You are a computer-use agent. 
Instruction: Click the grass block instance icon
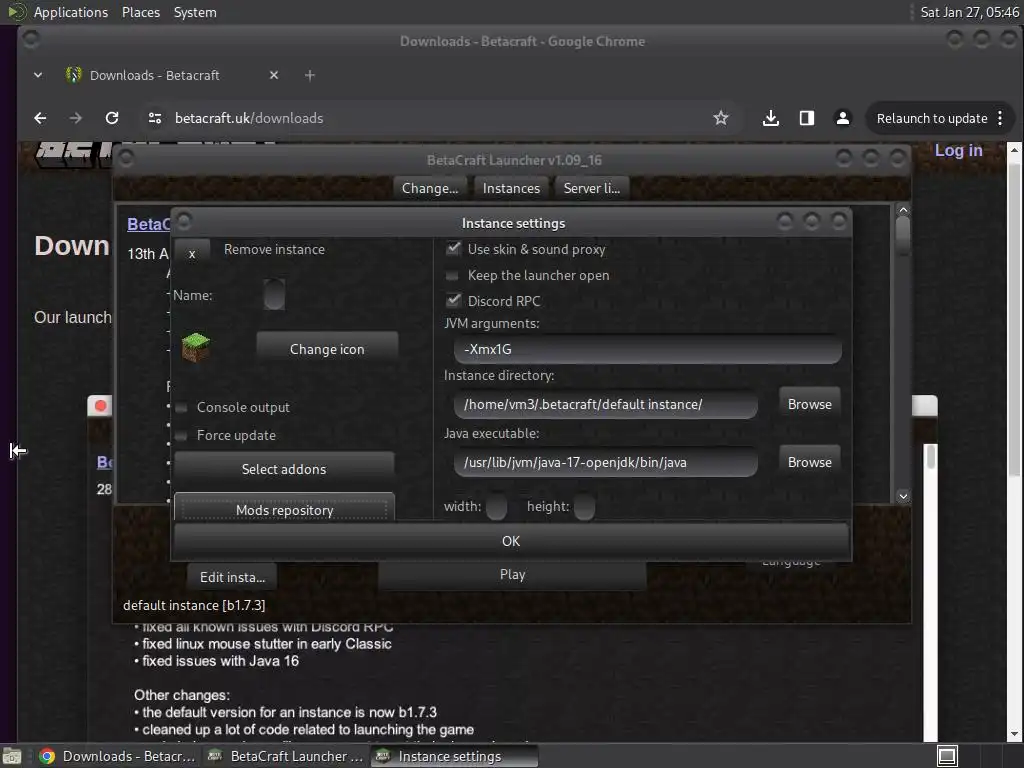coord(195,347)
